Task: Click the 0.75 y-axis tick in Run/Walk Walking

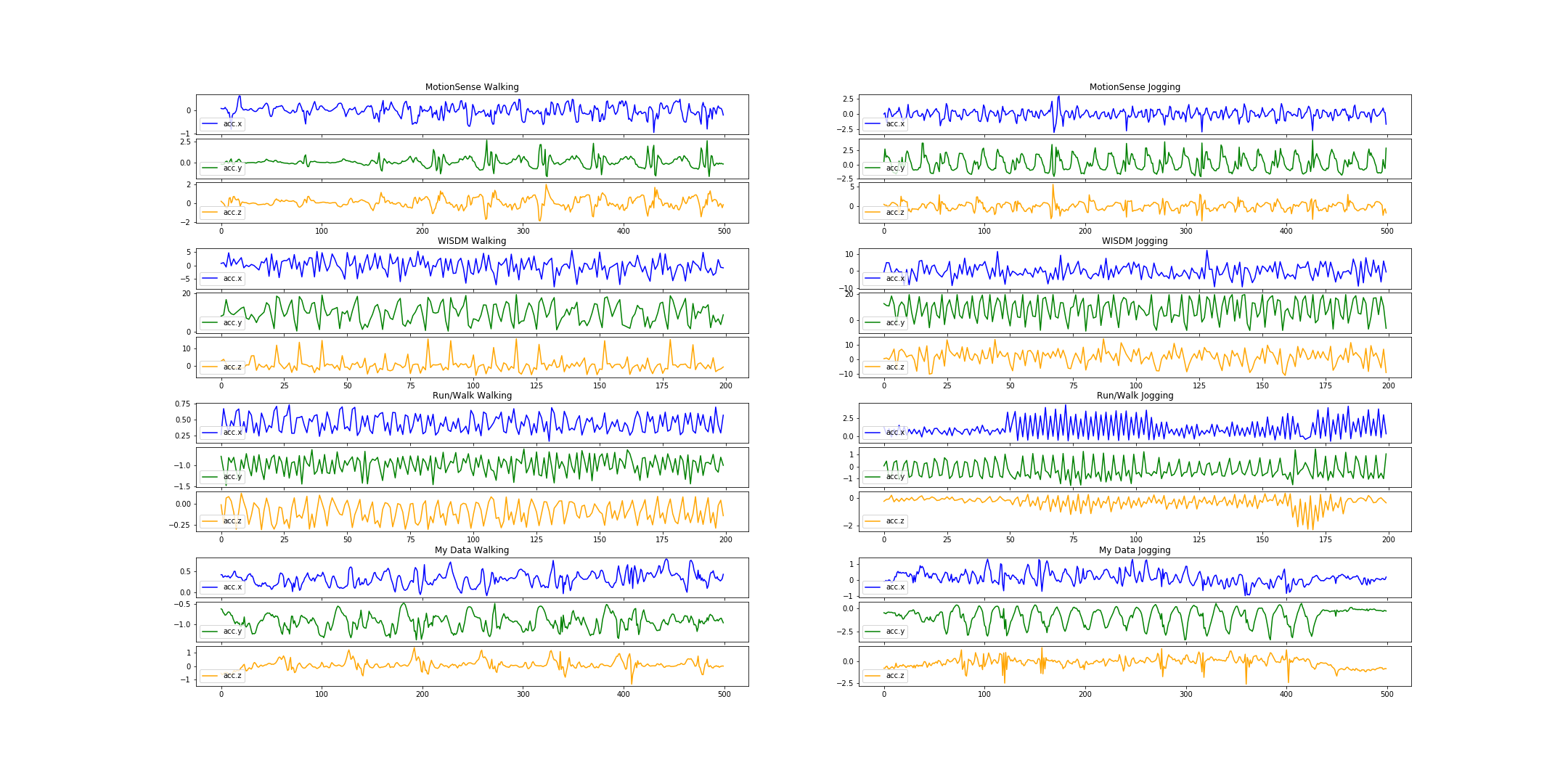Action: pos(182,404)
